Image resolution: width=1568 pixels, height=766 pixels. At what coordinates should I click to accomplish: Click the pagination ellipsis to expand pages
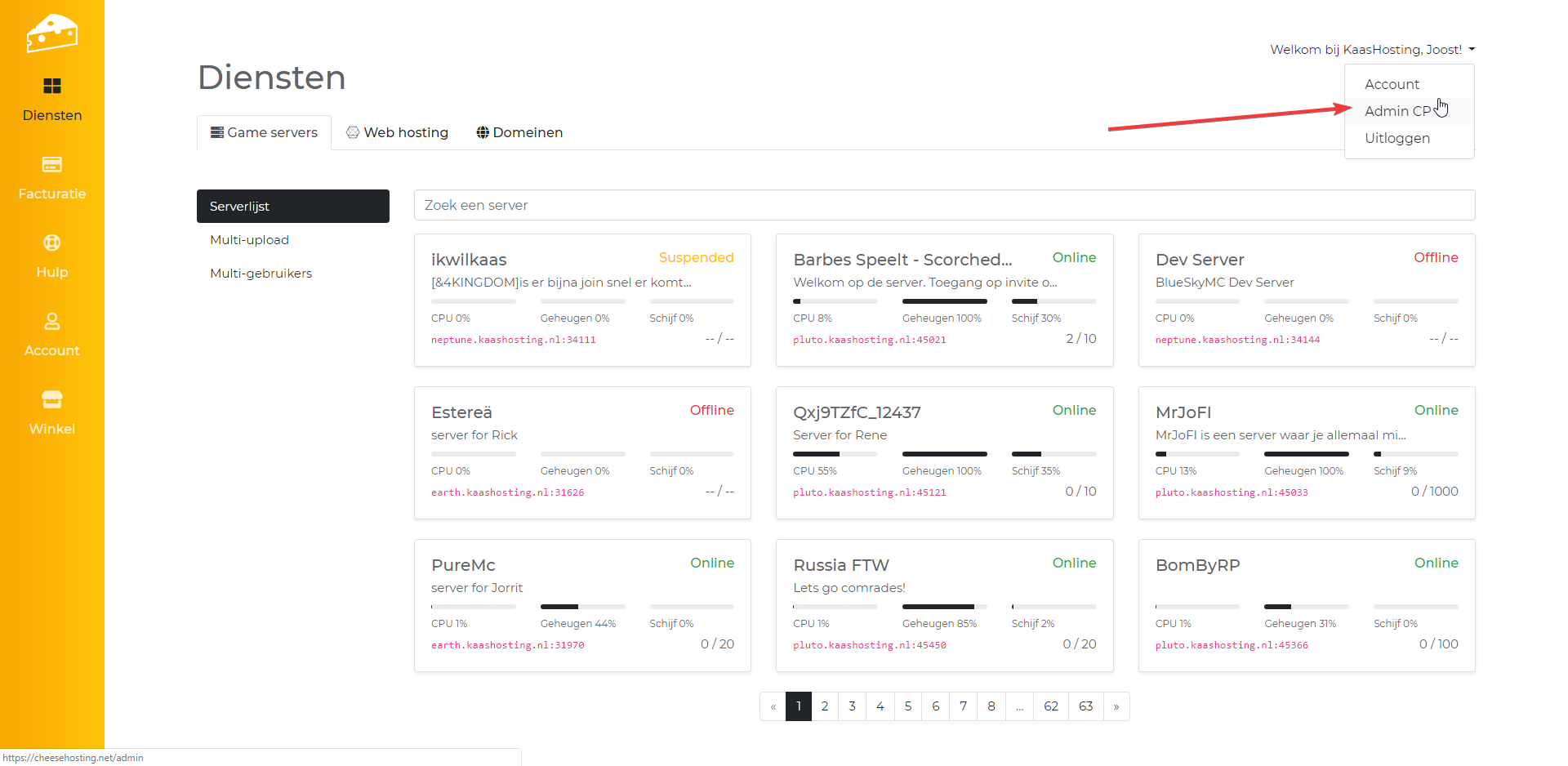click(x=1019, y=706)
